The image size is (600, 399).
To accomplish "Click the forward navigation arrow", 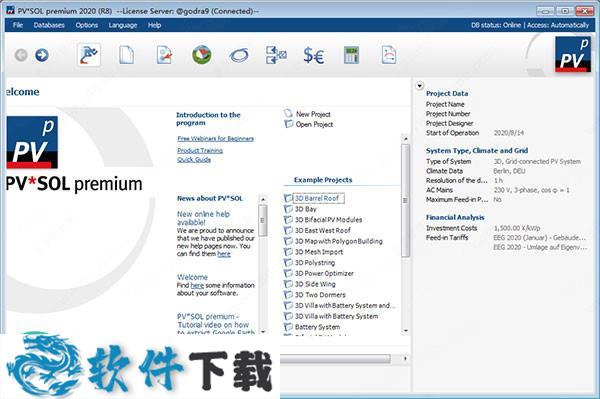I will coord(42,55).
